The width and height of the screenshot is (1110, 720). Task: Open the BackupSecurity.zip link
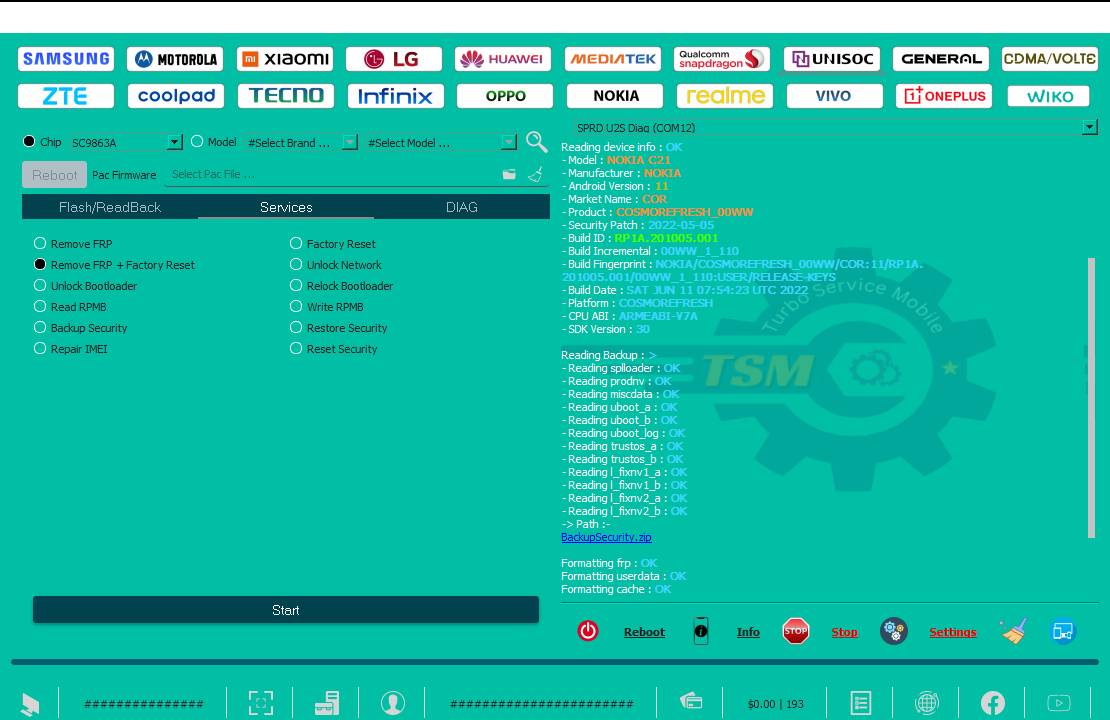[x=606, y=537]
